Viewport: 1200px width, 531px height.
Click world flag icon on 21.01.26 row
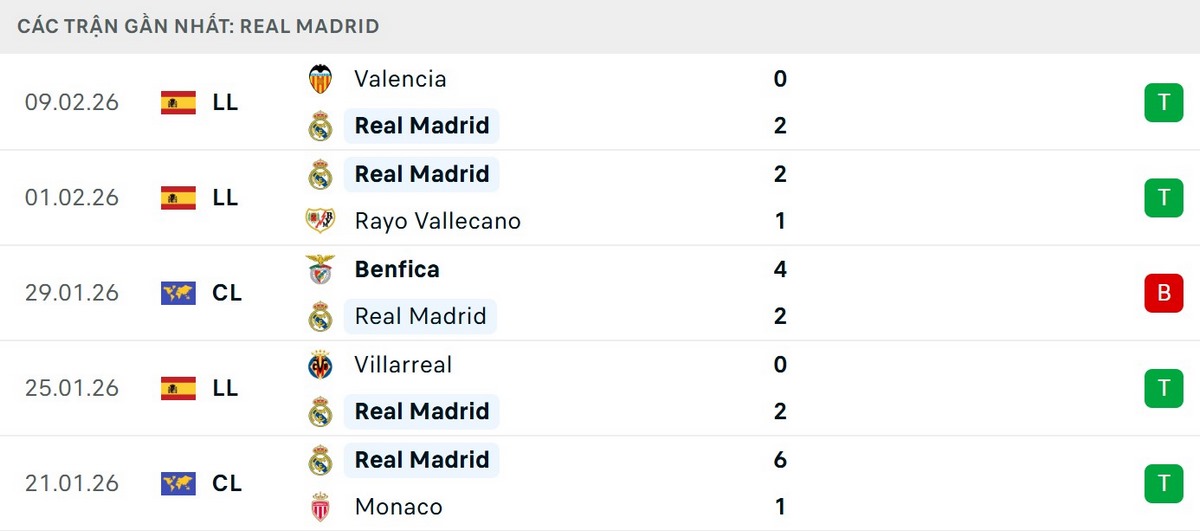(x=178, y=483)
